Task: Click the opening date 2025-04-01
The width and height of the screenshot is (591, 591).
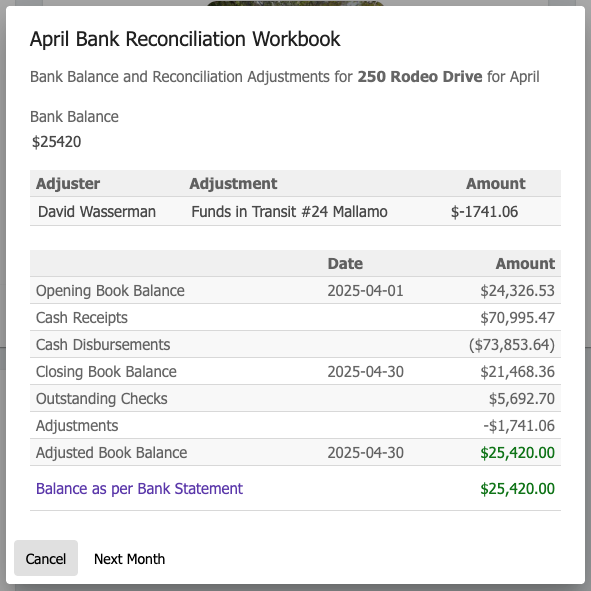Action: pyautogui.click(x=365, y=291)
